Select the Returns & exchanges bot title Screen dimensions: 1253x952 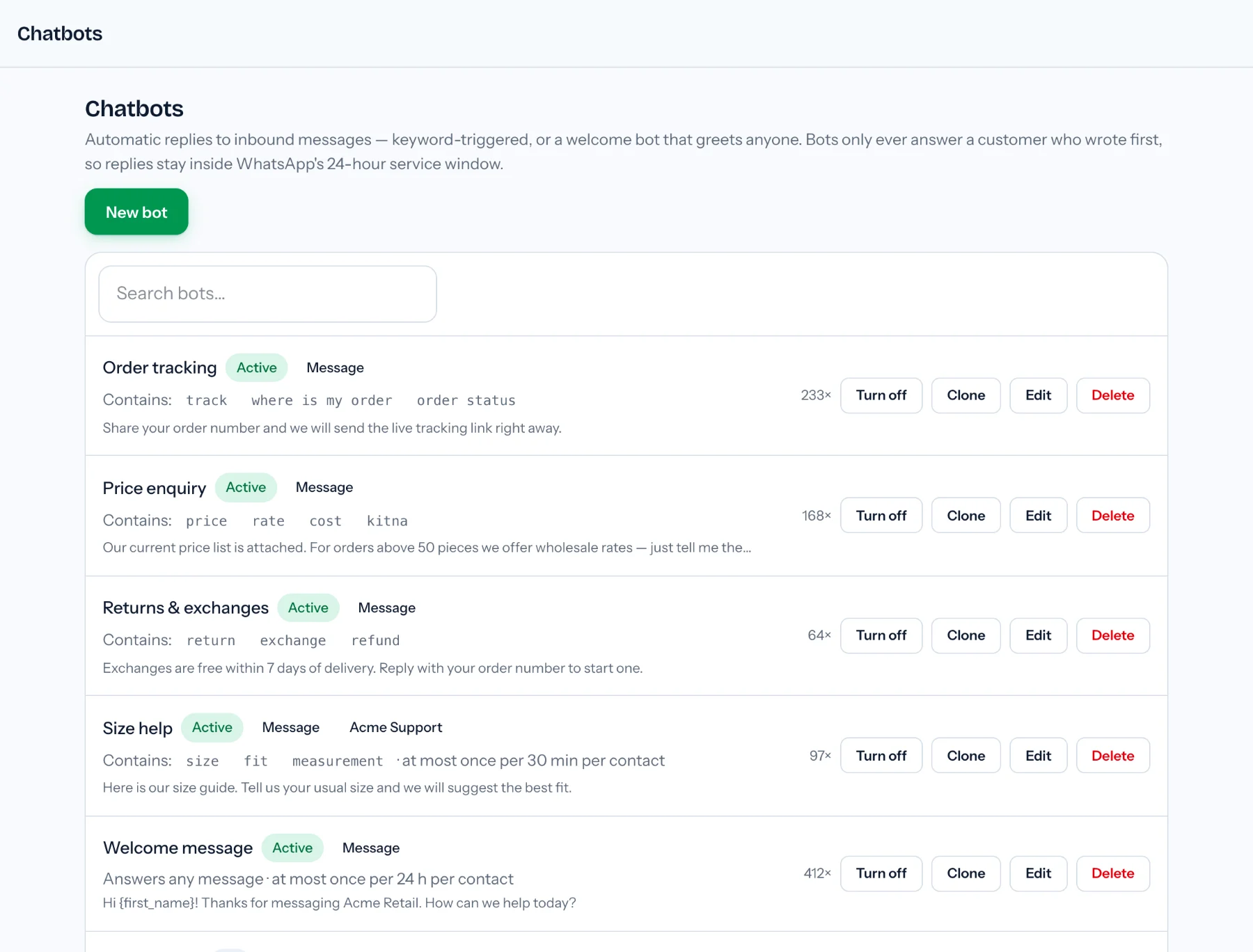pos(186,608)
